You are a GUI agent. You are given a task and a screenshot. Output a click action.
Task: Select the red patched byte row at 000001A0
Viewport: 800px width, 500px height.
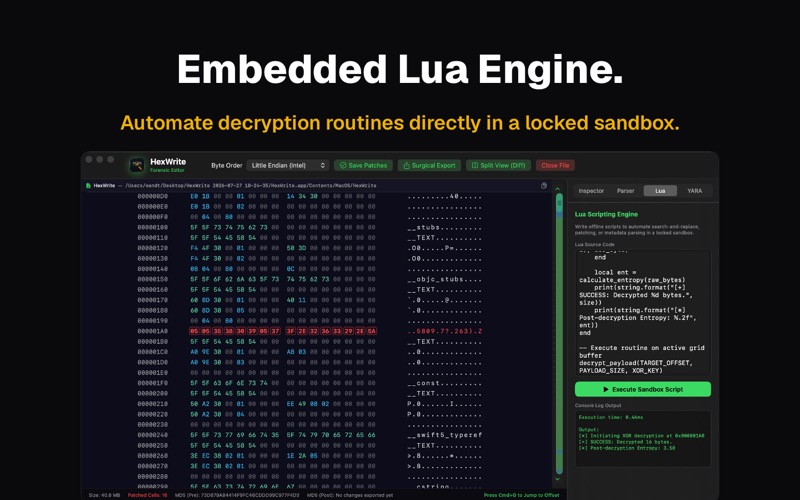310,331
